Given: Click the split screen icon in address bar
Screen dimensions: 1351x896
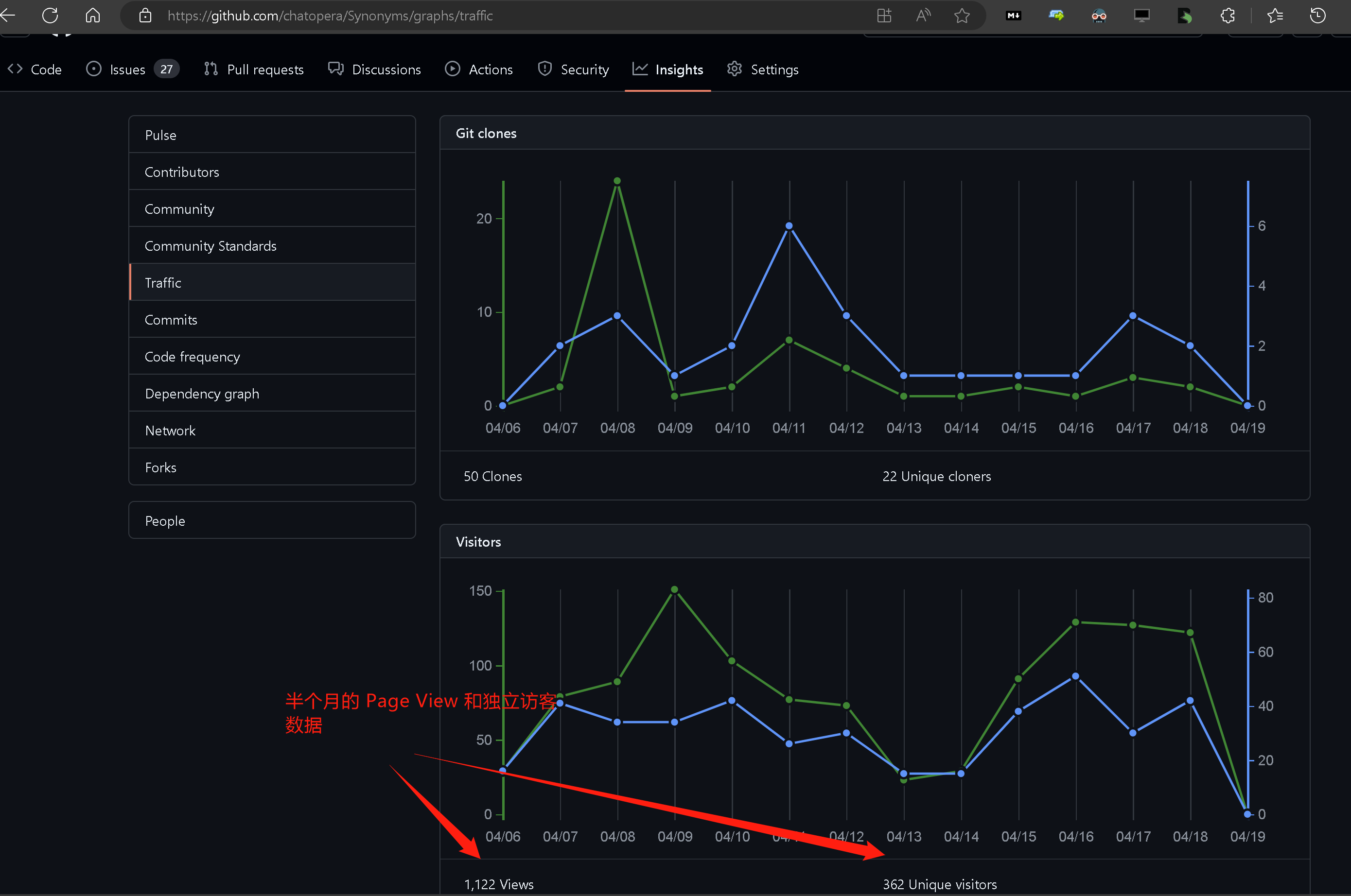Looking at the screenshot, I should [884, 16].
